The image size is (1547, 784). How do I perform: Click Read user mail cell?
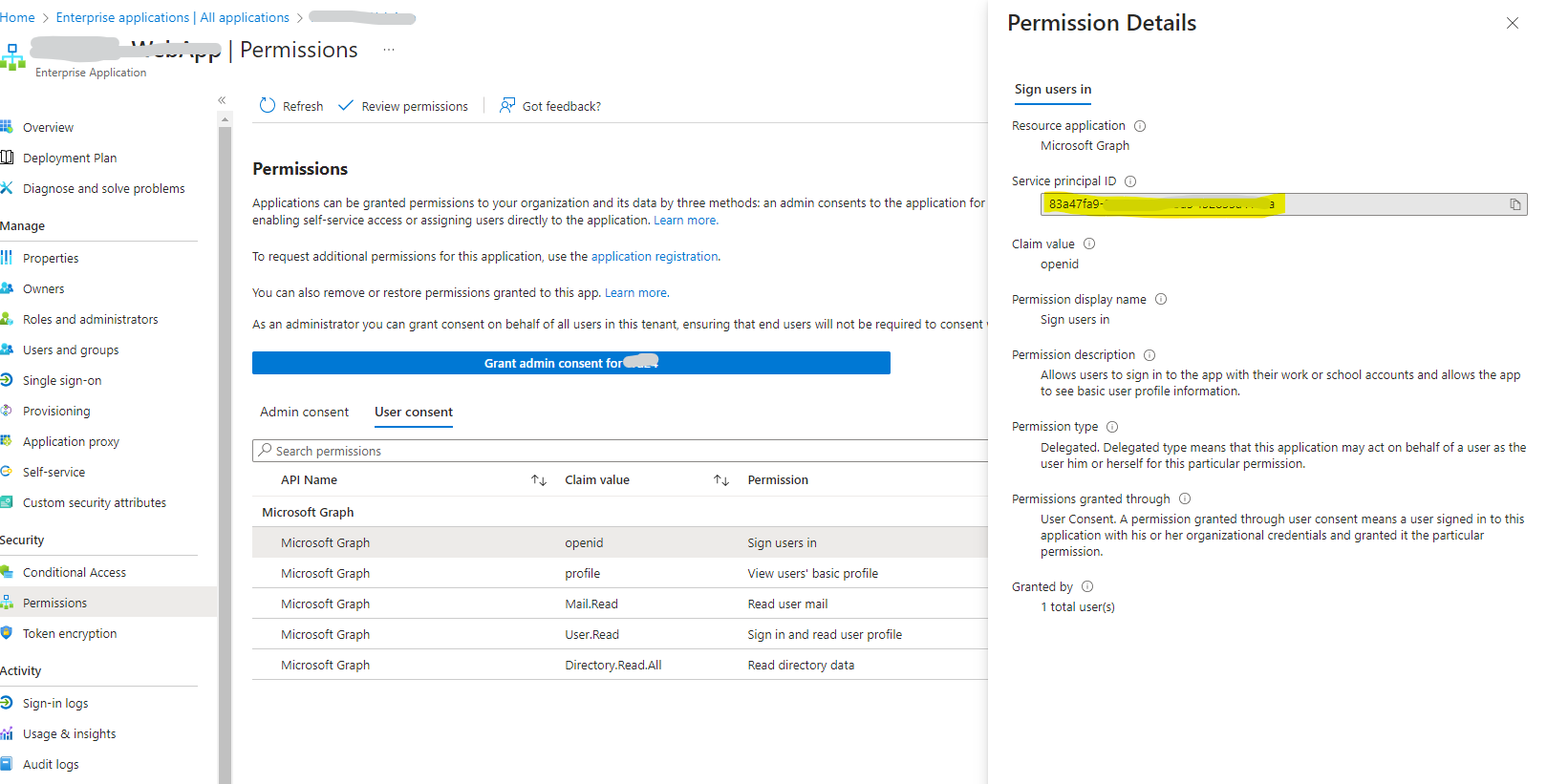[787, 604]
